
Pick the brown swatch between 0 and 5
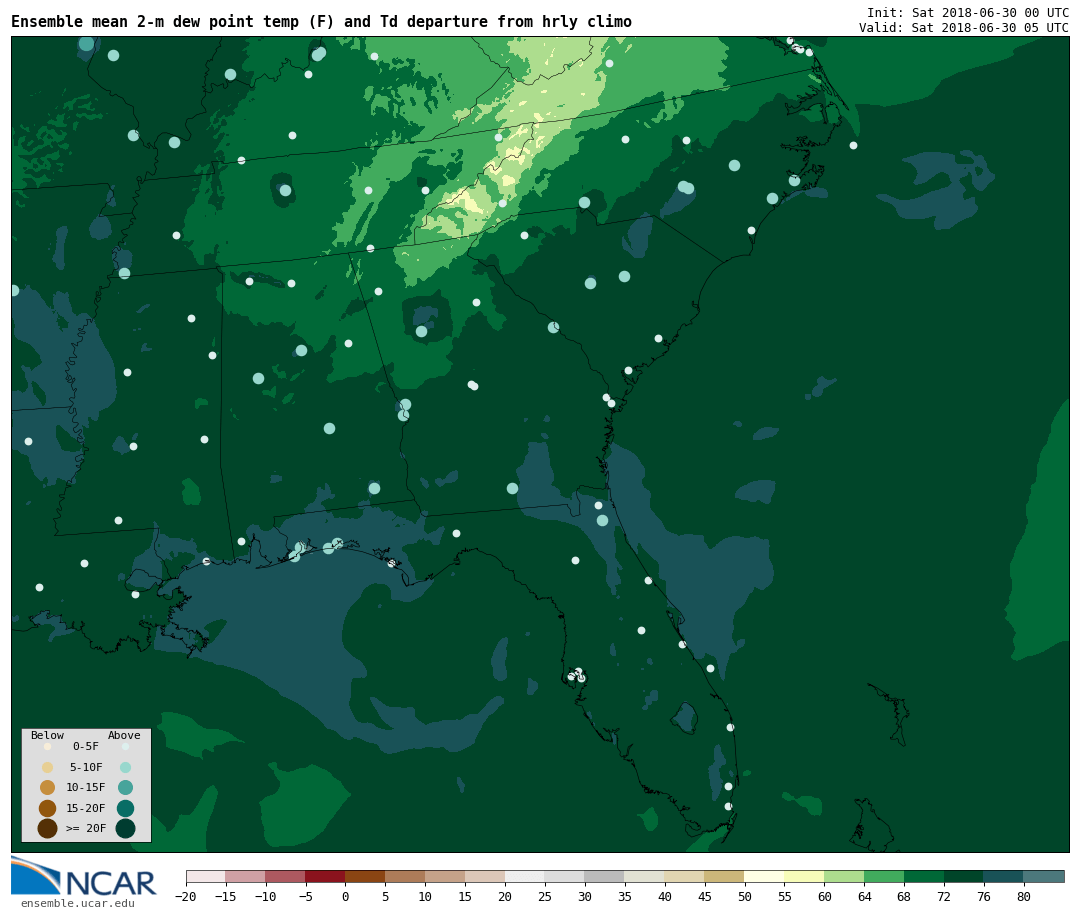(x=366, y=876)
